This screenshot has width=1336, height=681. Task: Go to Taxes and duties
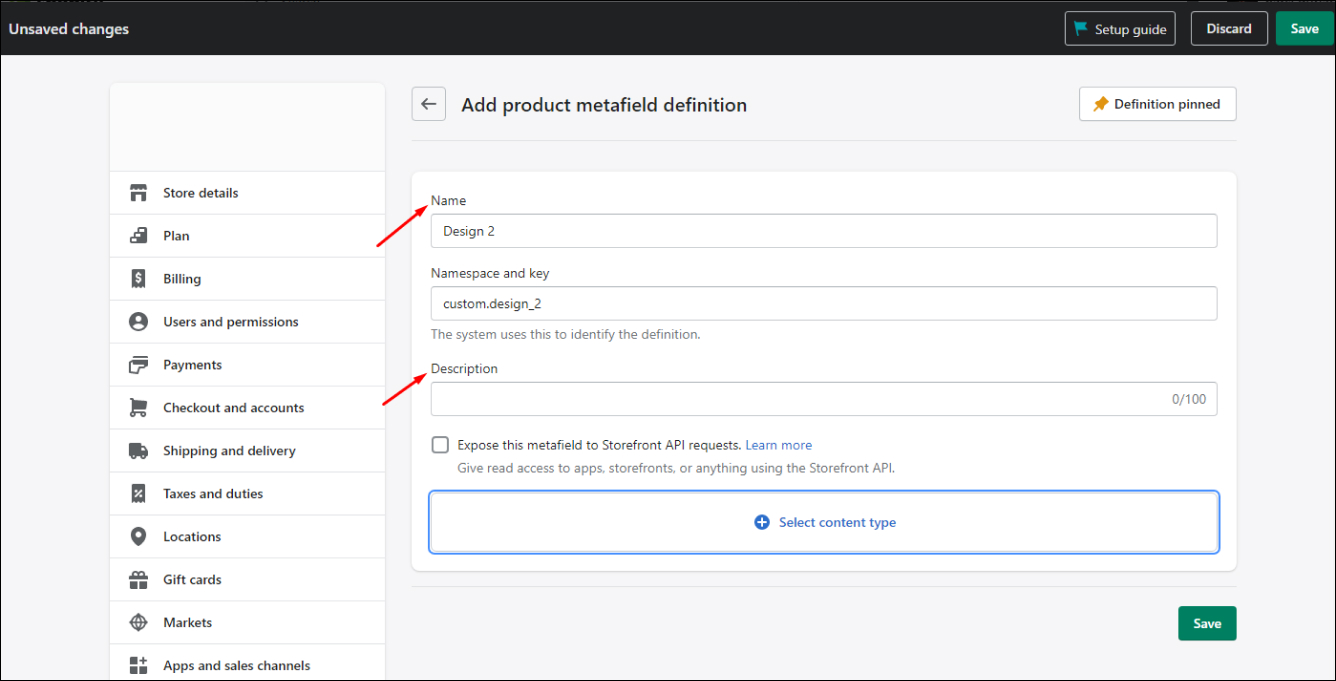tap(247, 494)
